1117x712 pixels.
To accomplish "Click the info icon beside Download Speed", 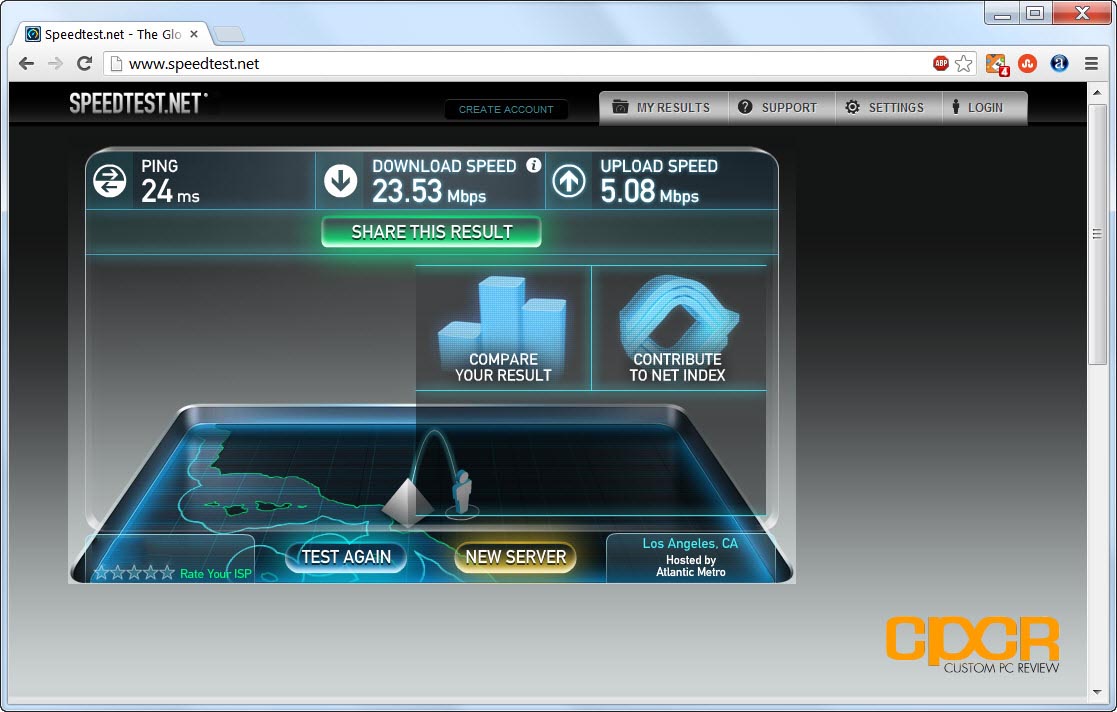I will coord(534,165).
